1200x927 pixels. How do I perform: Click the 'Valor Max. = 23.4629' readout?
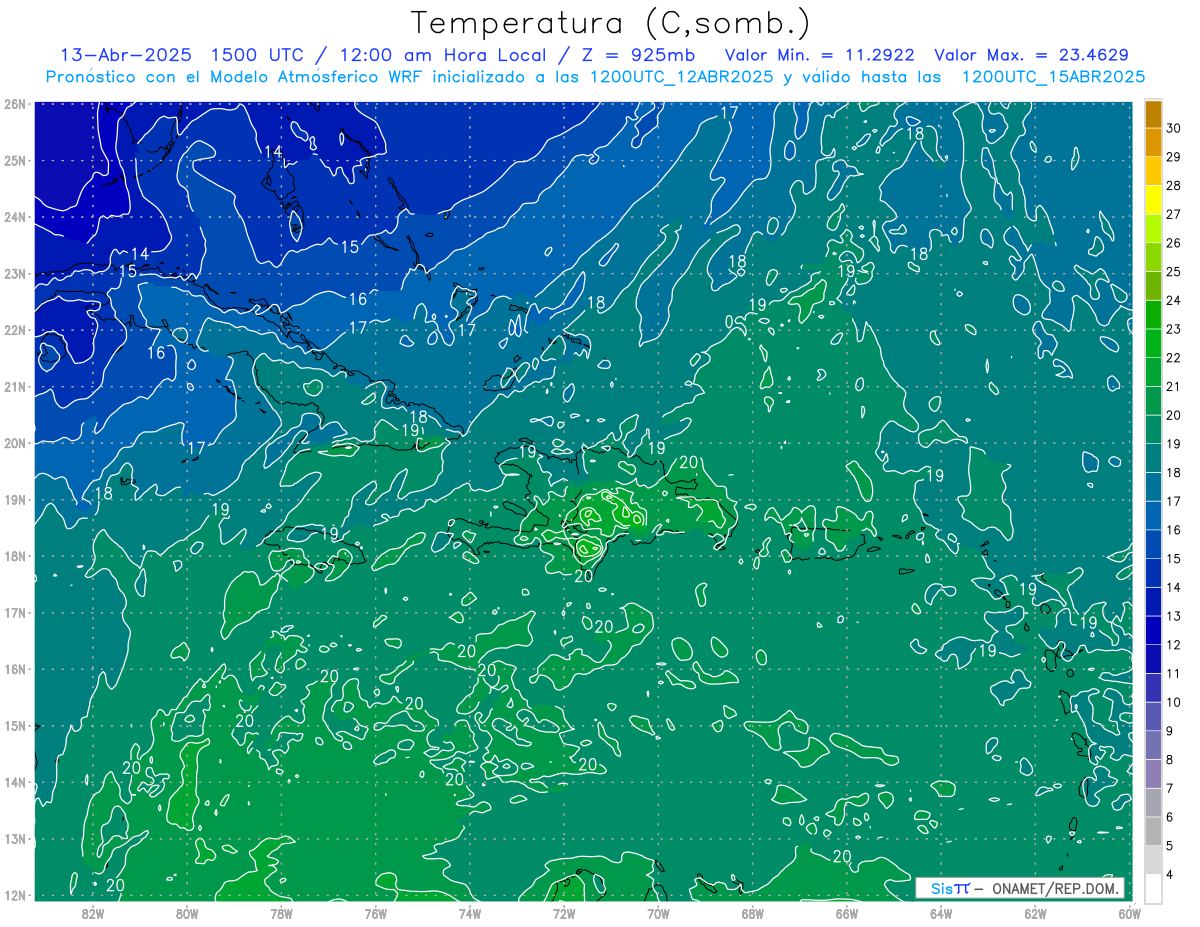(x=1031, y=55)
